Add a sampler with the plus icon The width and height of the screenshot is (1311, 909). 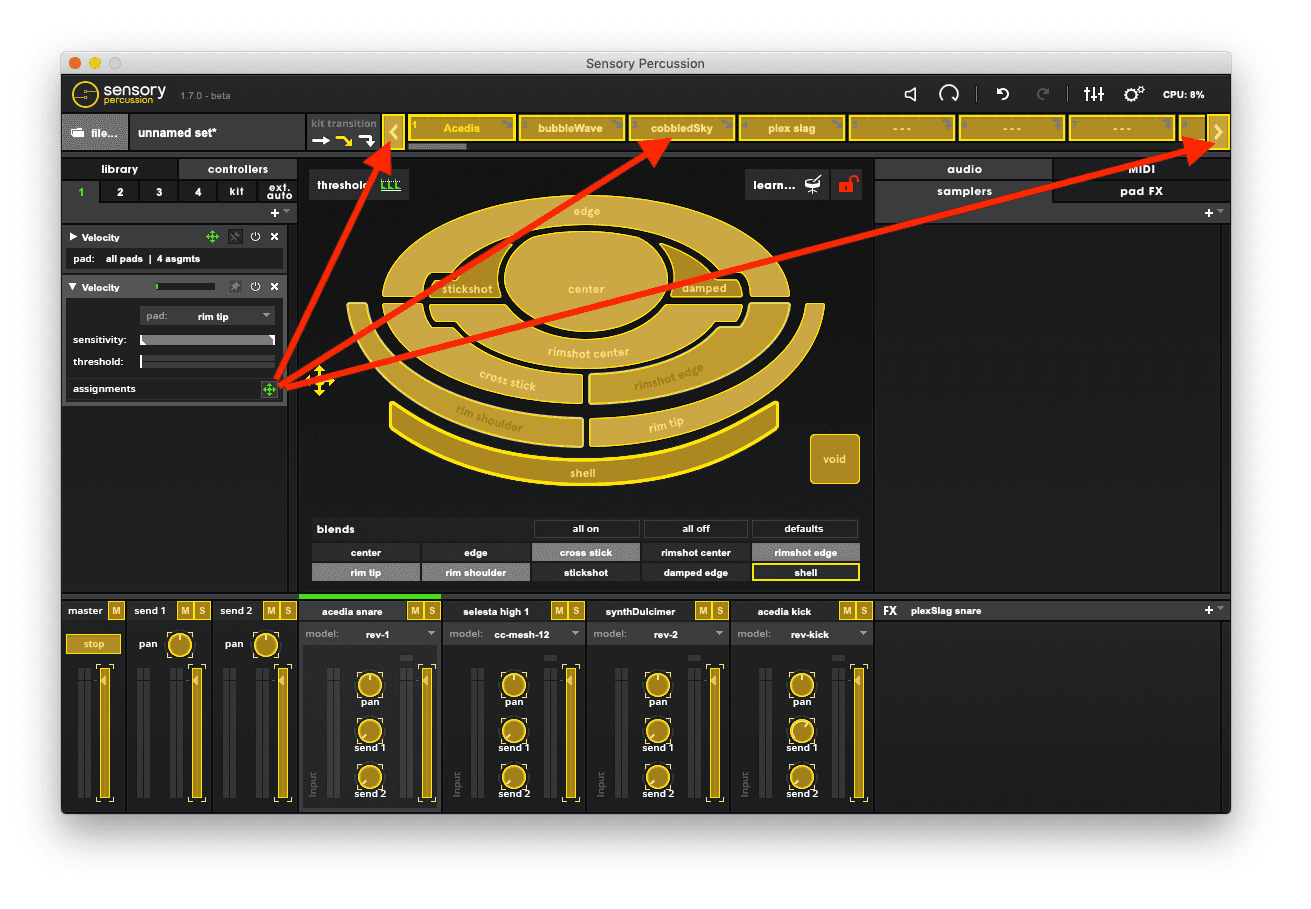[1209, 213]
